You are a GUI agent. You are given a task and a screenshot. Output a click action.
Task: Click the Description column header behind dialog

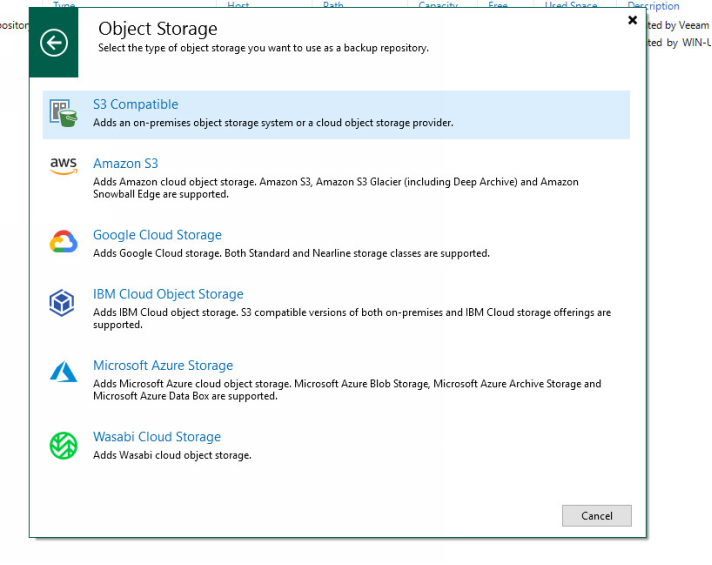(x=653, y=5)
